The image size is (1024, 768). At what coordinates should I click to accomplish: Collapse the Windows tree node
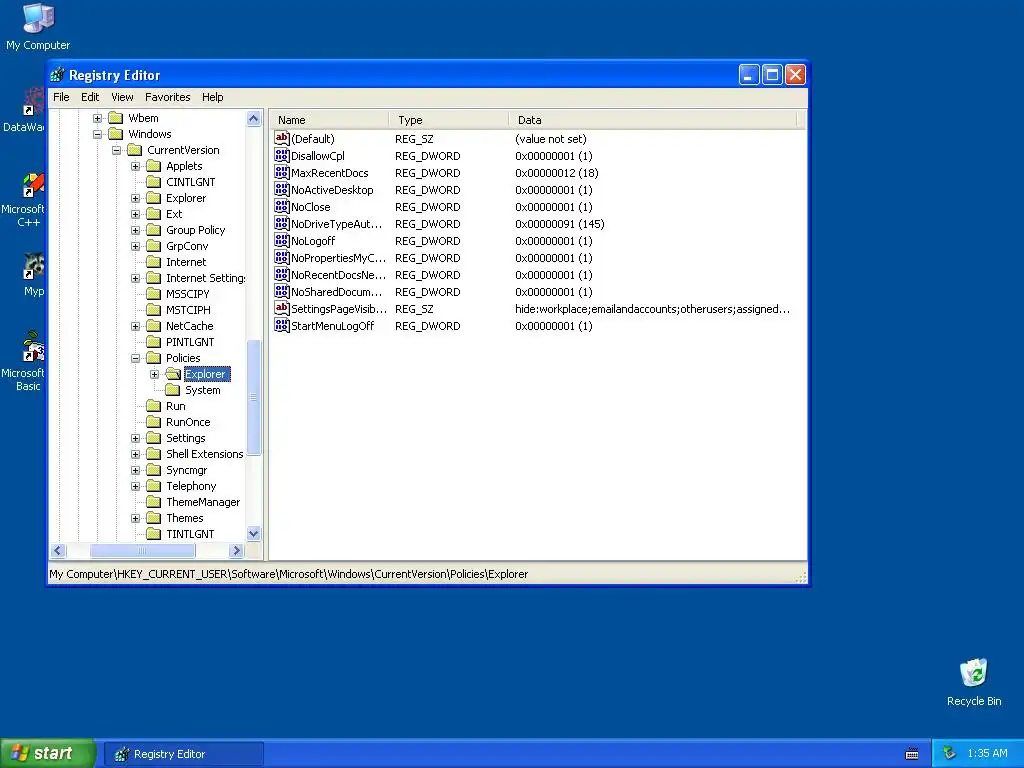tap(97, 134)
